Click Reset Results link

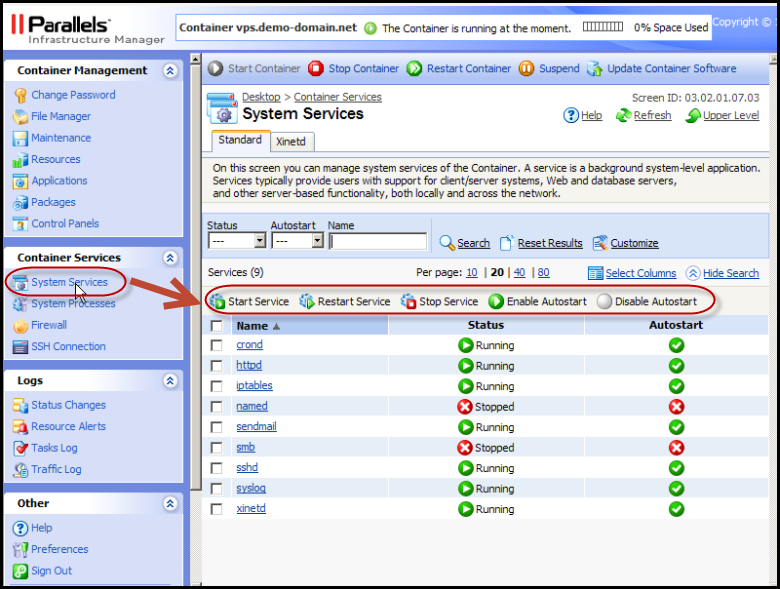click(550, 243)
